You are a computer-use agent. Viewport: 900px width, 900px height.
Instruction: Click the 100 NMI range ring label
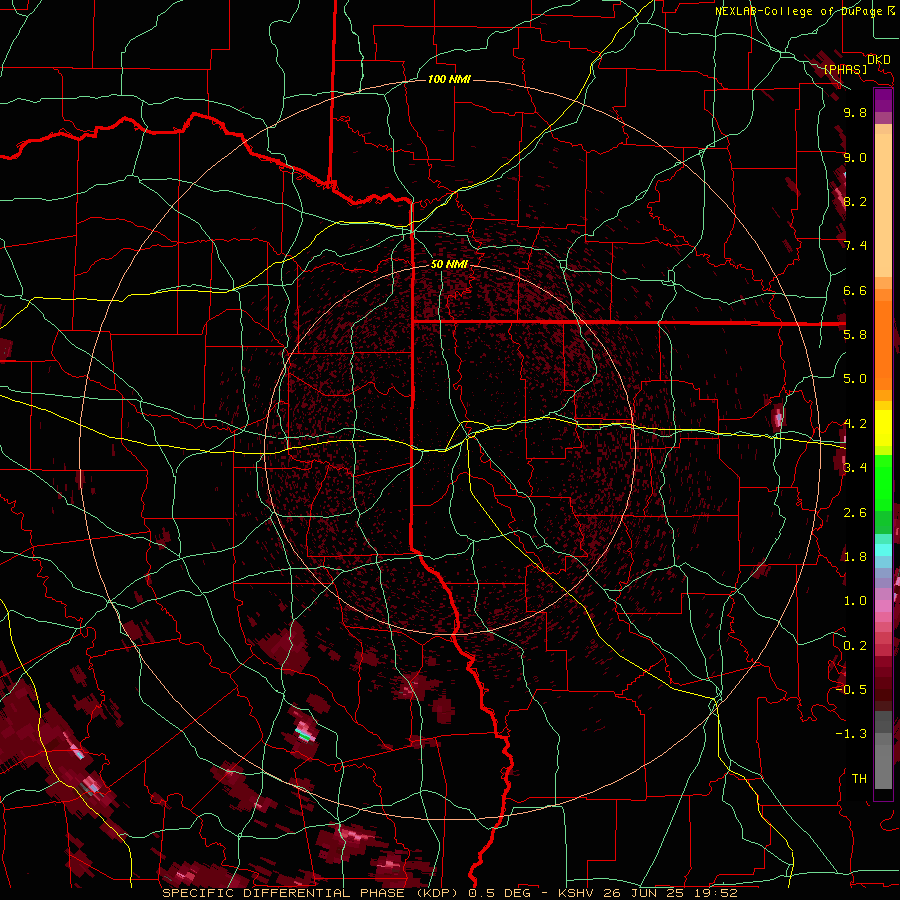pyautogui.click(x=449, y=79)
